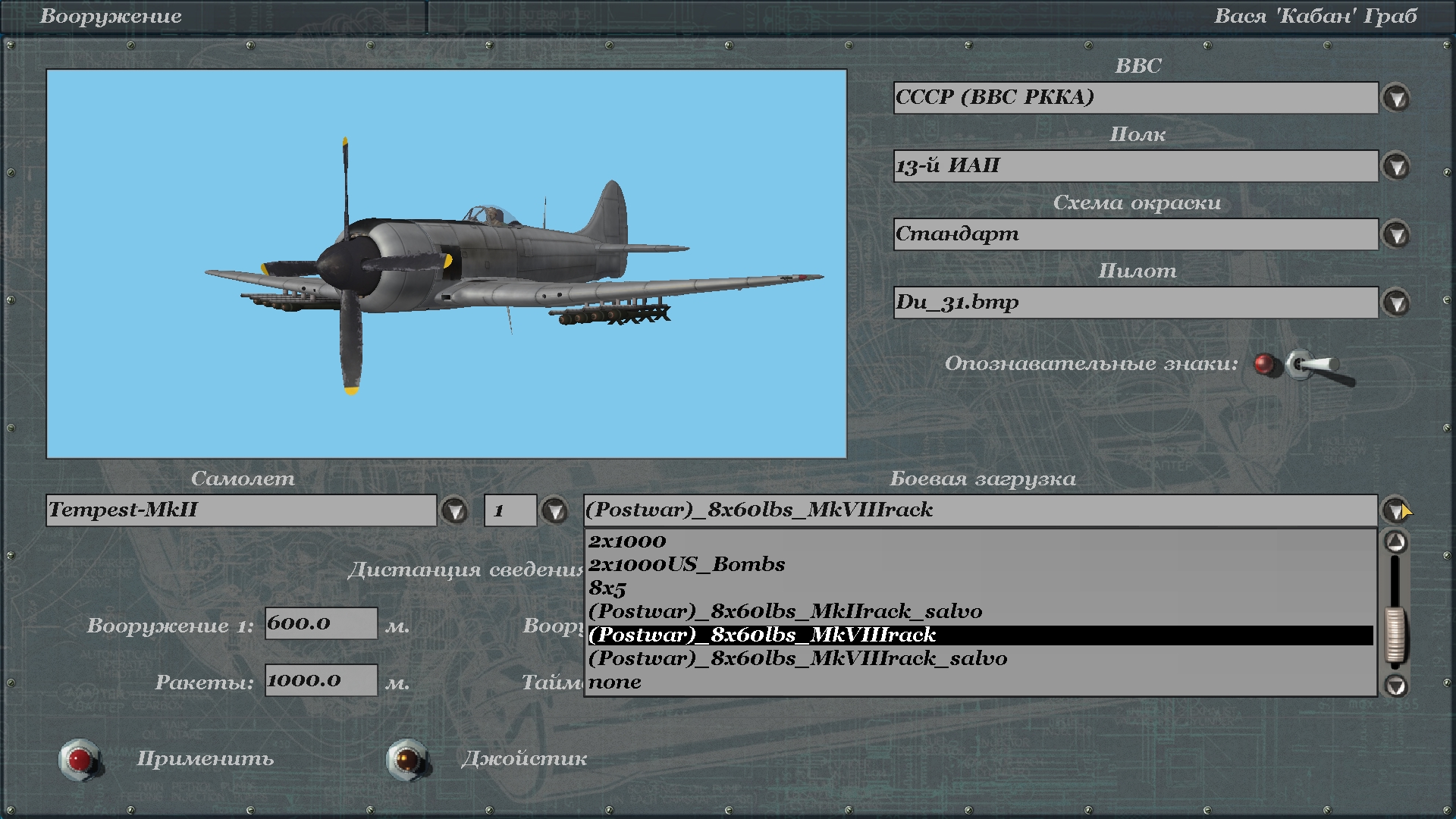Screen dimensions: 1456x819
Task: Click the red lamp beside the markings switch
Action: (1263, 365)
